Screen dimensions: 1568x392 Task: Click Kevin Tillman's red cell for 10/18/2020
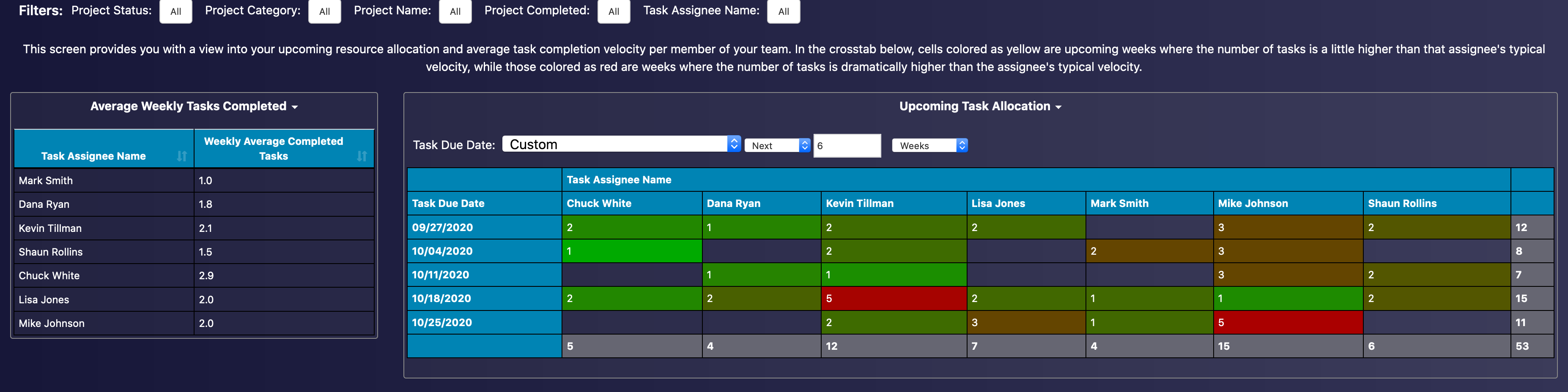coord(893,298)
